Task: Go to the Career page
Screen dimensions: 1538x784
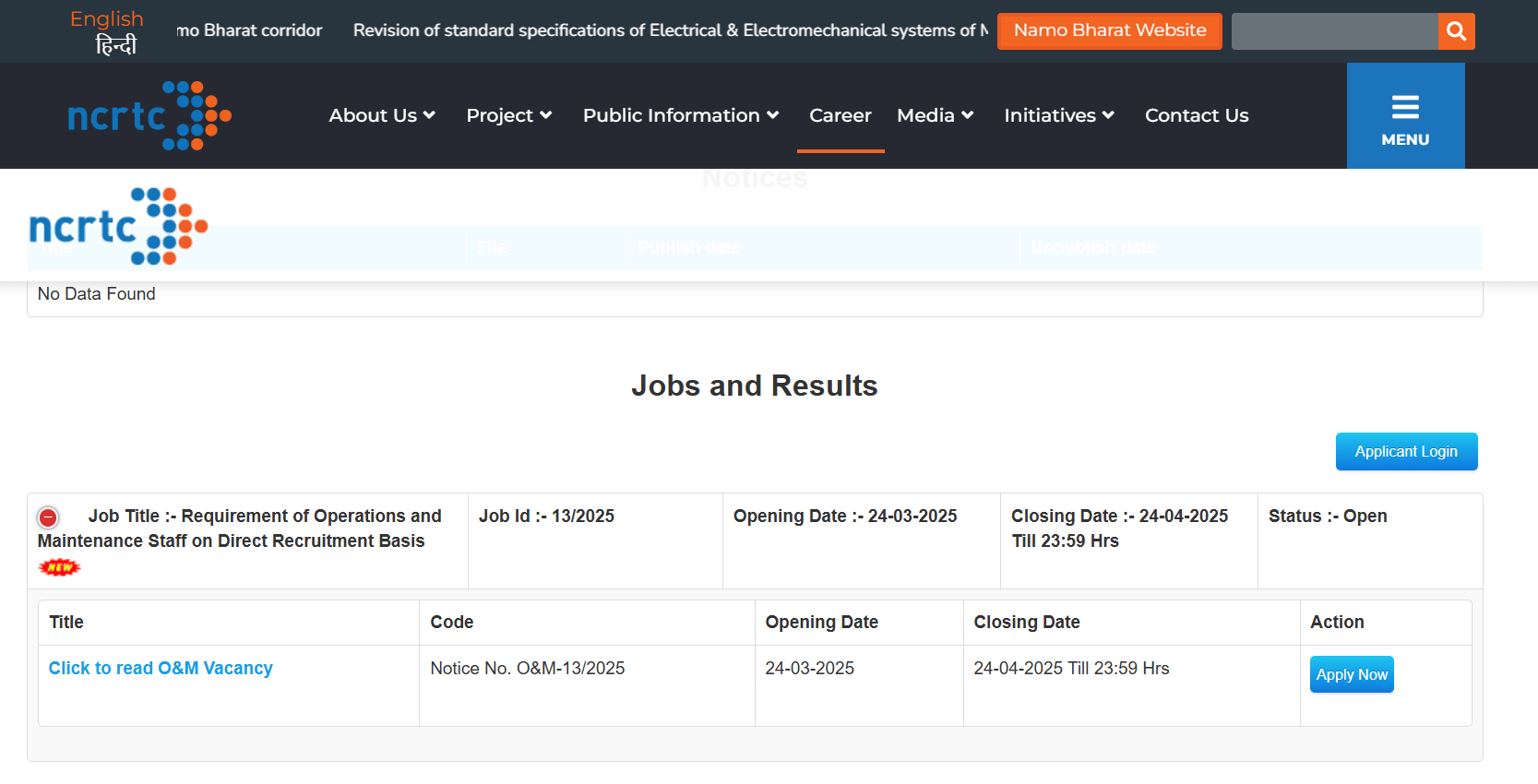Action: [840, 115]
